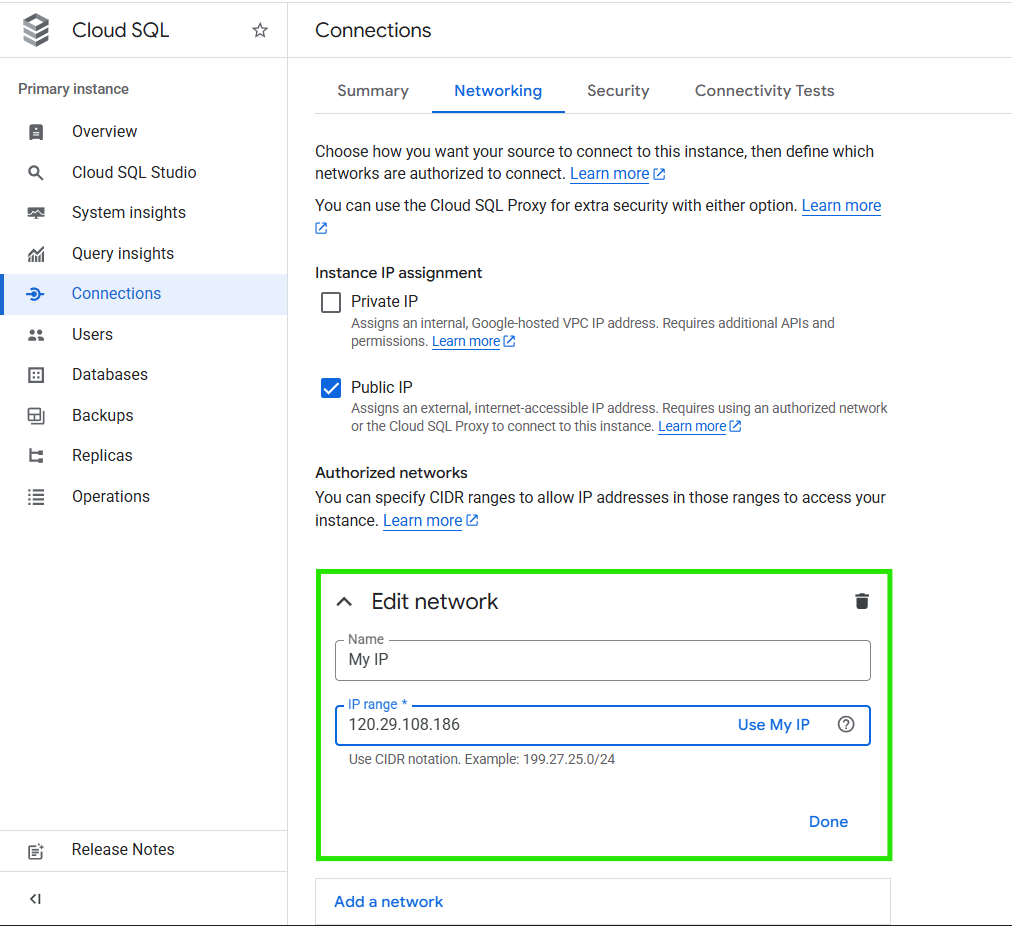Open IP range help via question mark icon

tap(847, 724)
